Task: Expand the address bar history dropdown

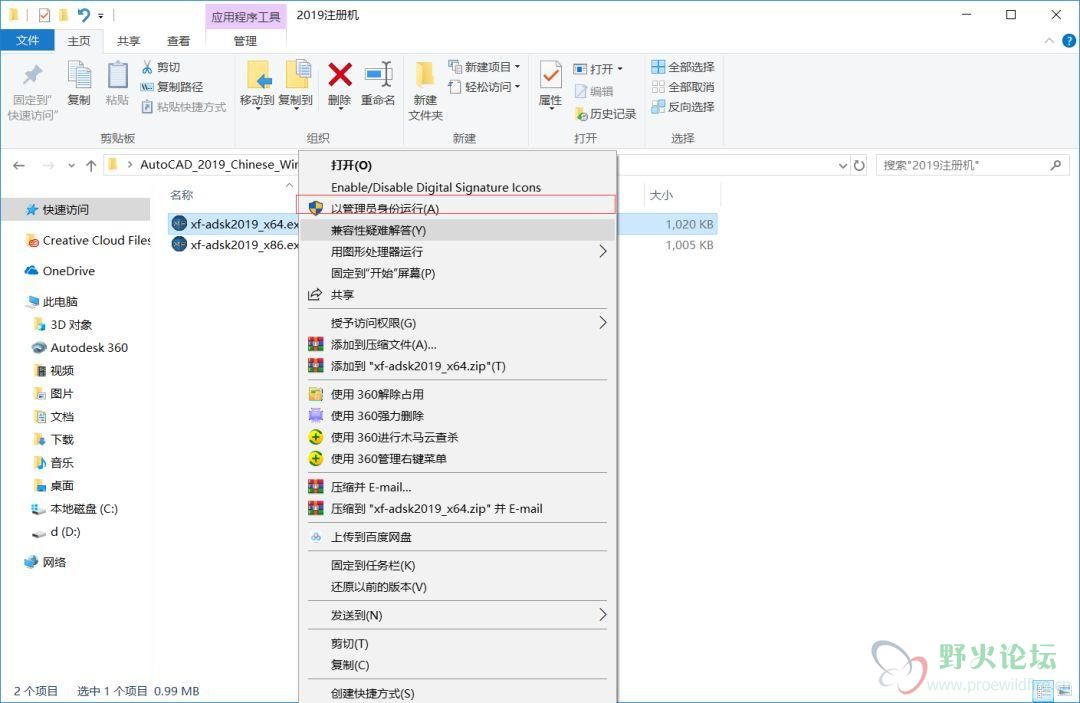Action: [842, 165]
